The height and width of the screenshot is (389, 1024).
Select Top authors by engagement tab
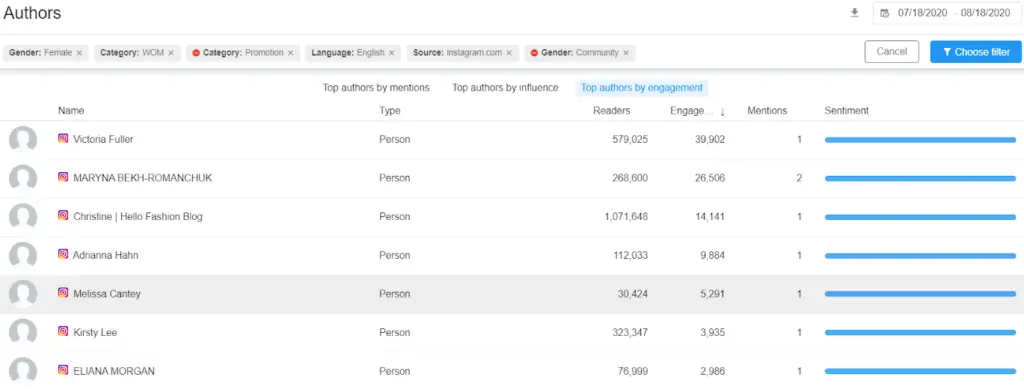[x=642, y=87]
